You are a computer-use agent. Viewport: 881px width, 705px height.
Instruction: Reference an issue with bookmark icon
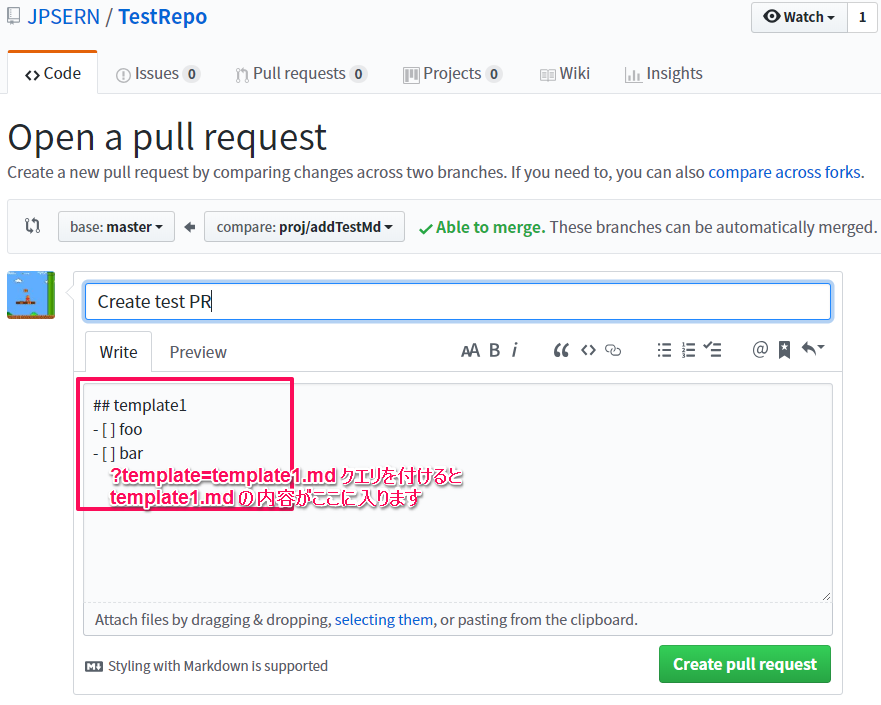[x=784, y=350]
